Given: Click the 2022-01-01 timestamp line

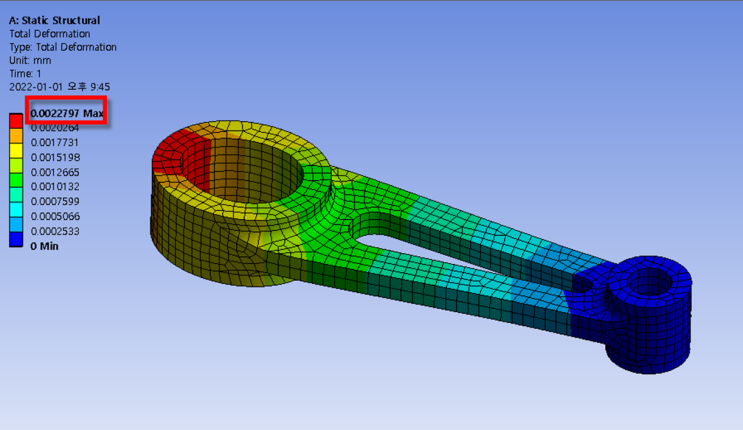Looking at the screenshot, I should (59, 87).
